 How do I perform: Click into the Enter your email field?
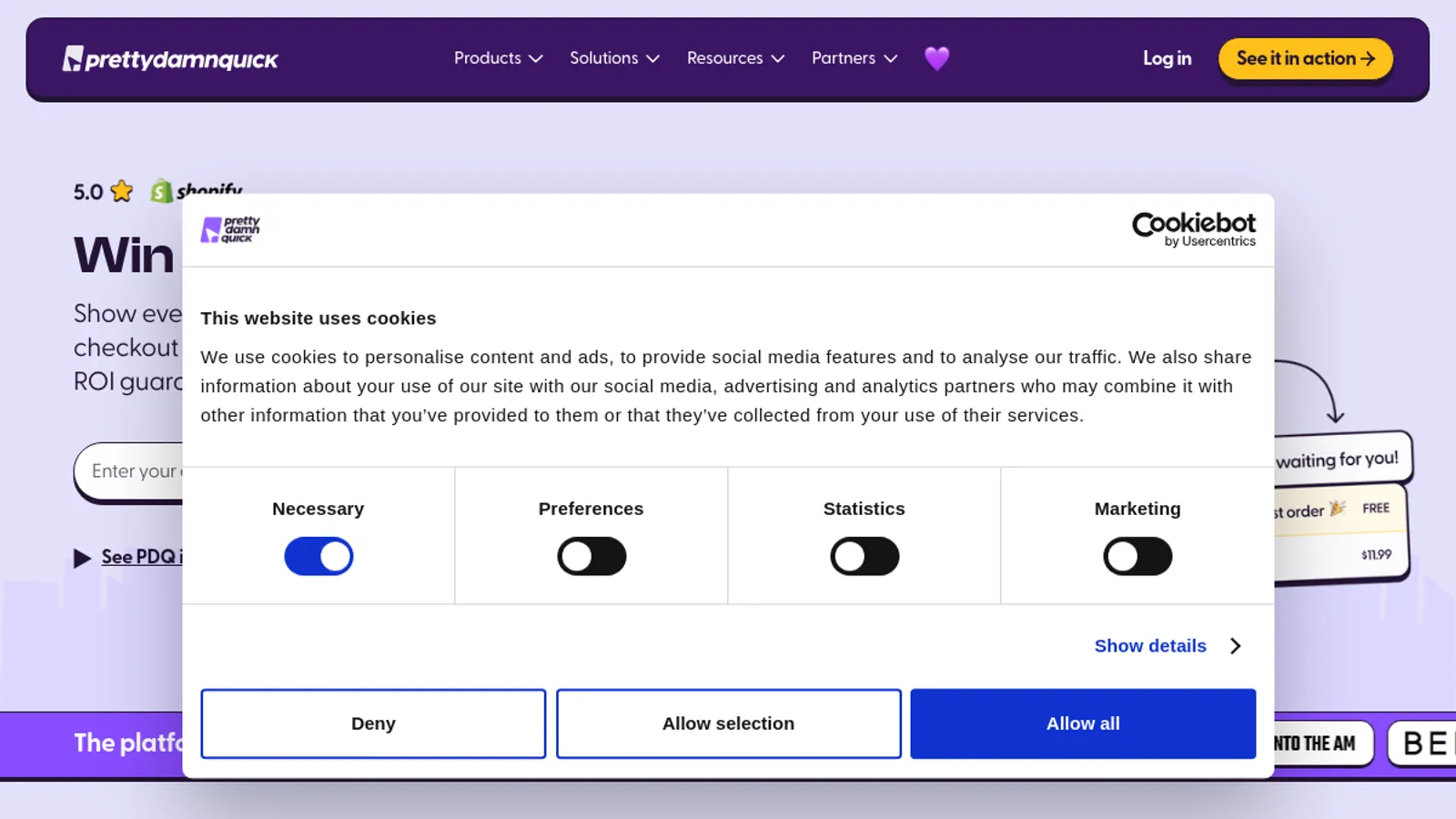128,471
